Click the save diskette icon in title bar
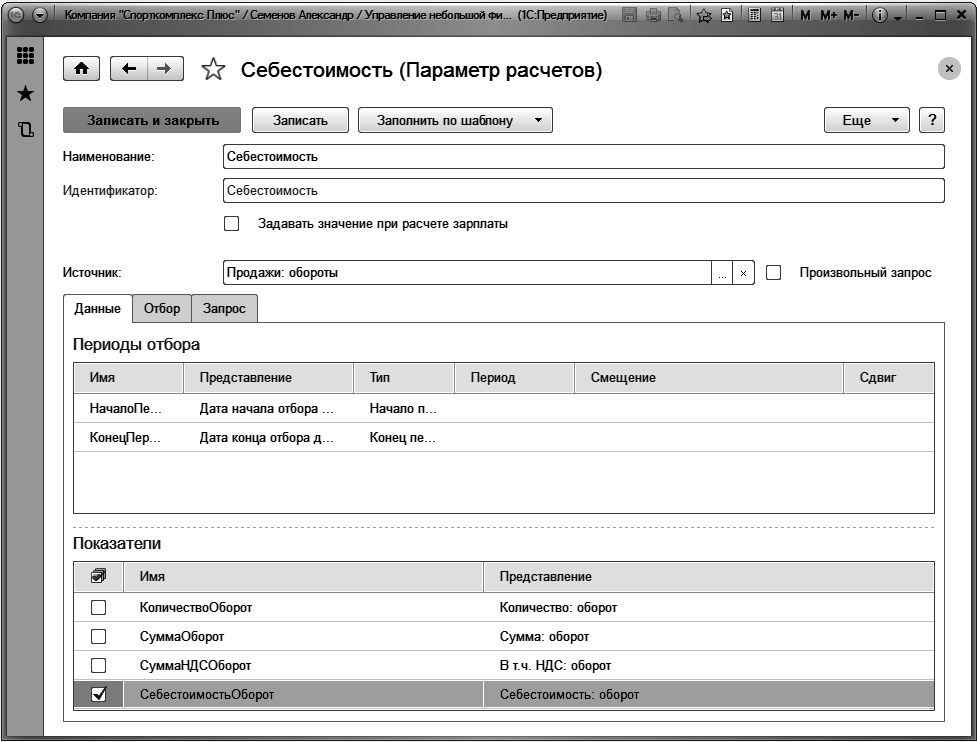Viewport: 977px width, 742px height. [x=629, y=15]
